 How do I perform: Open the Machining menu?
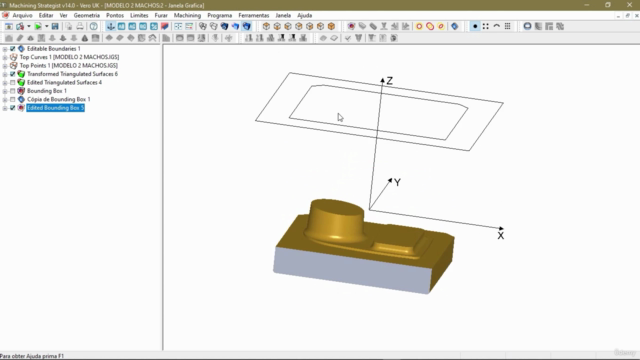187,16
